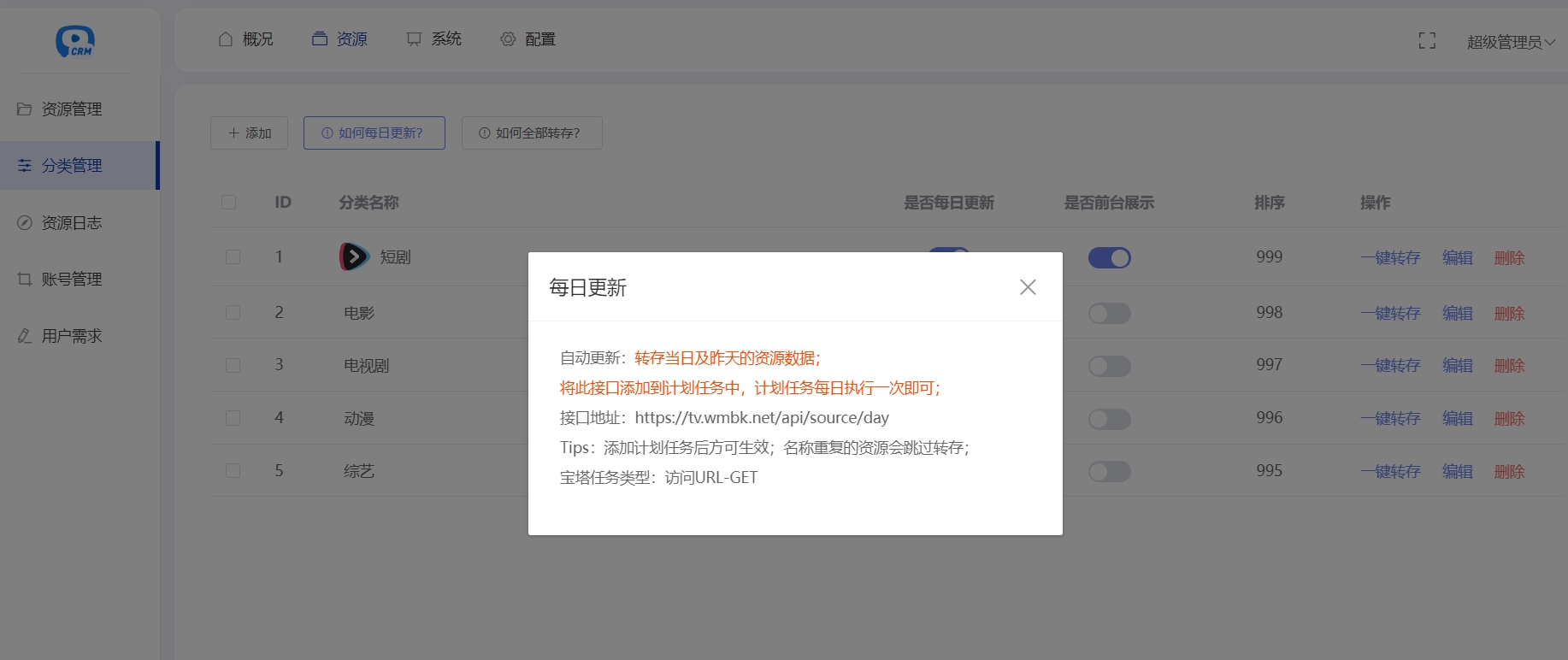Screen dimensions: 1568x660
Task: Switch to 系统 top tab
Action: tap(434, 39)
